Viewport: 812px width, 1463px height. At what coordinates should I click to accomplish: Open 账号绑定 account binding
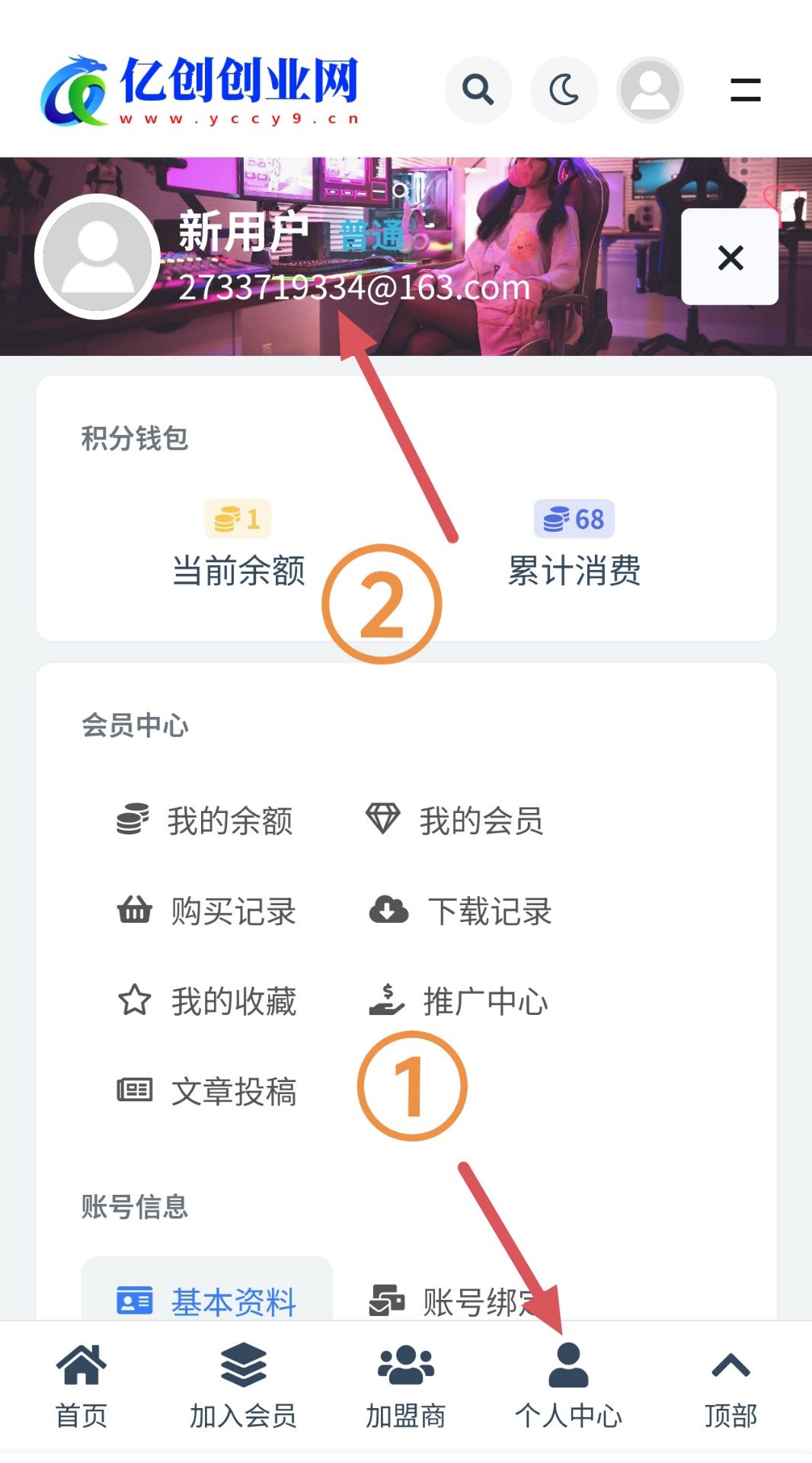click(x=457, y=1301)
